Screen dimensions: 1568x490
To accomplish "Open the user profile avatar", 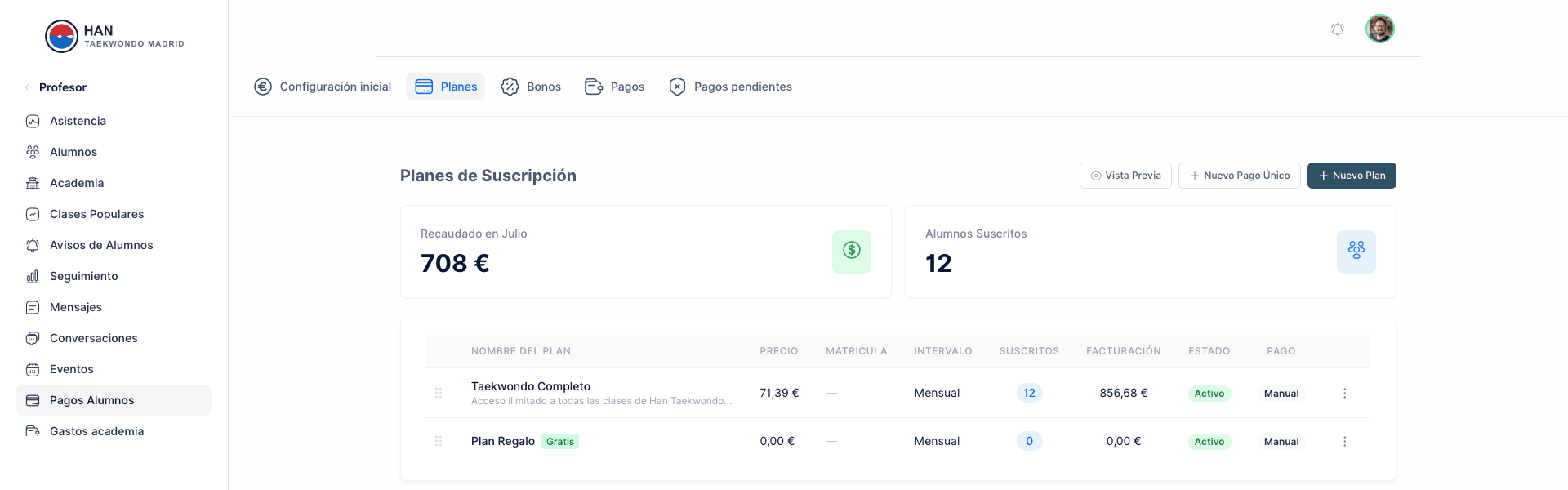I will [1380, 29].
